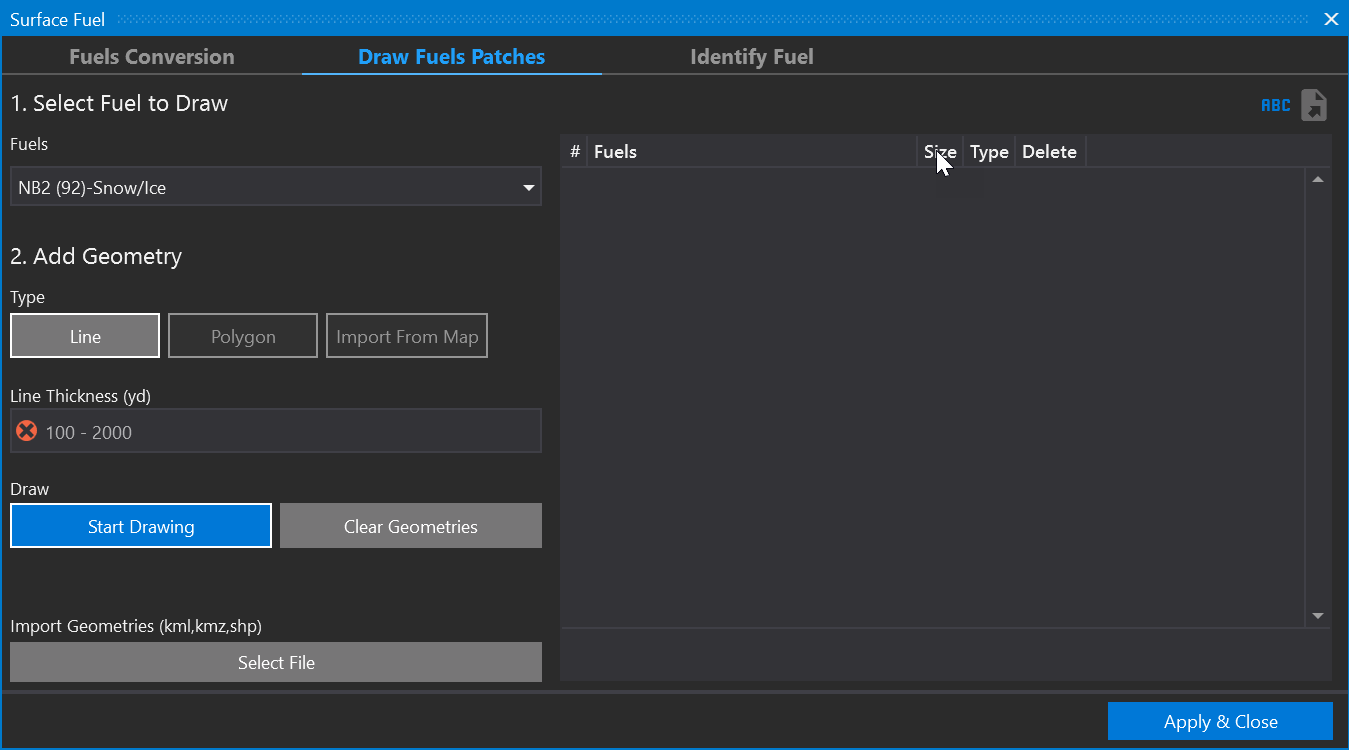This screenshot has width=1349, height=750.
Task: Click the blue ABC labels icon
Action: click(x=1275, y=106)
